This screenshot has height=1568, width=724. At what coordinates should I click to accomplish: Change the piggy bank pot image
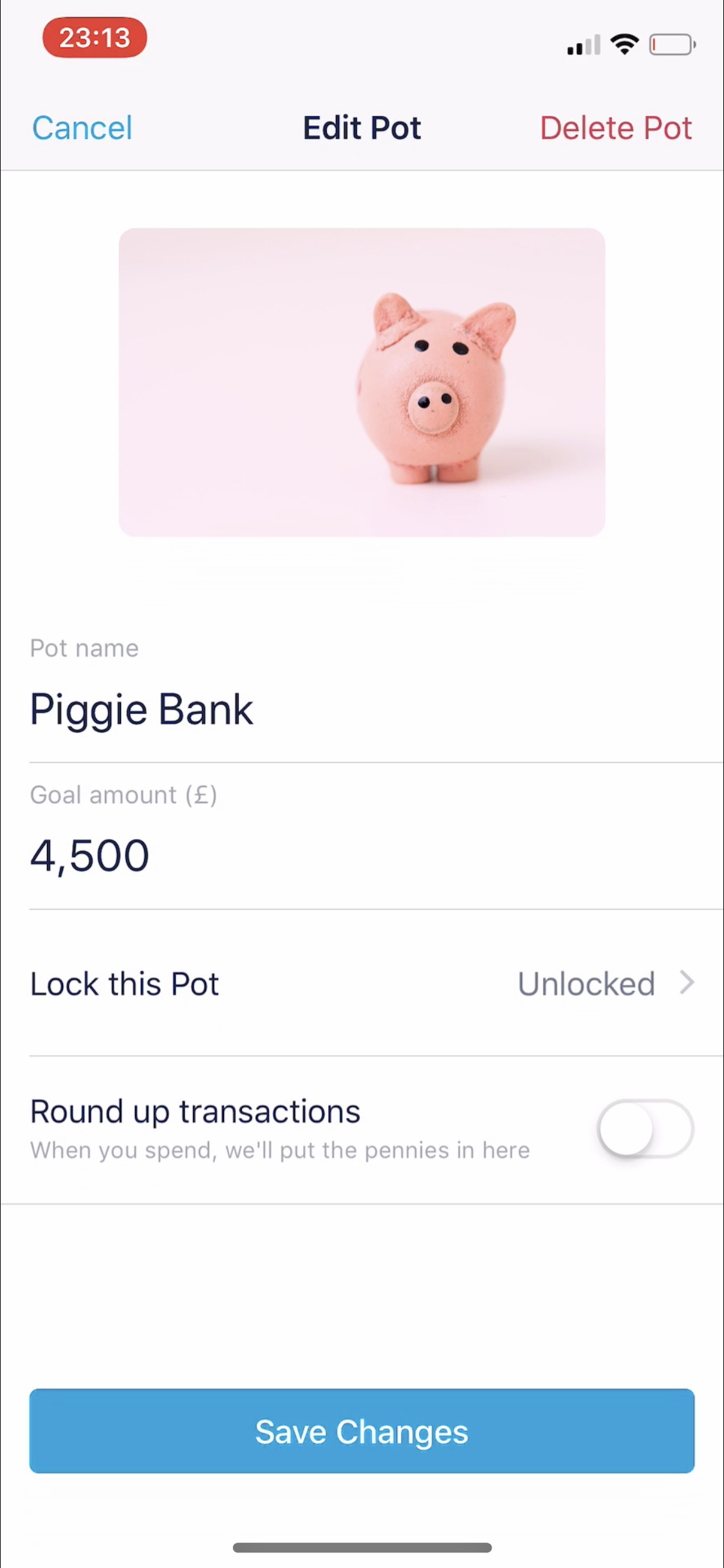click(x=362, y=382)
